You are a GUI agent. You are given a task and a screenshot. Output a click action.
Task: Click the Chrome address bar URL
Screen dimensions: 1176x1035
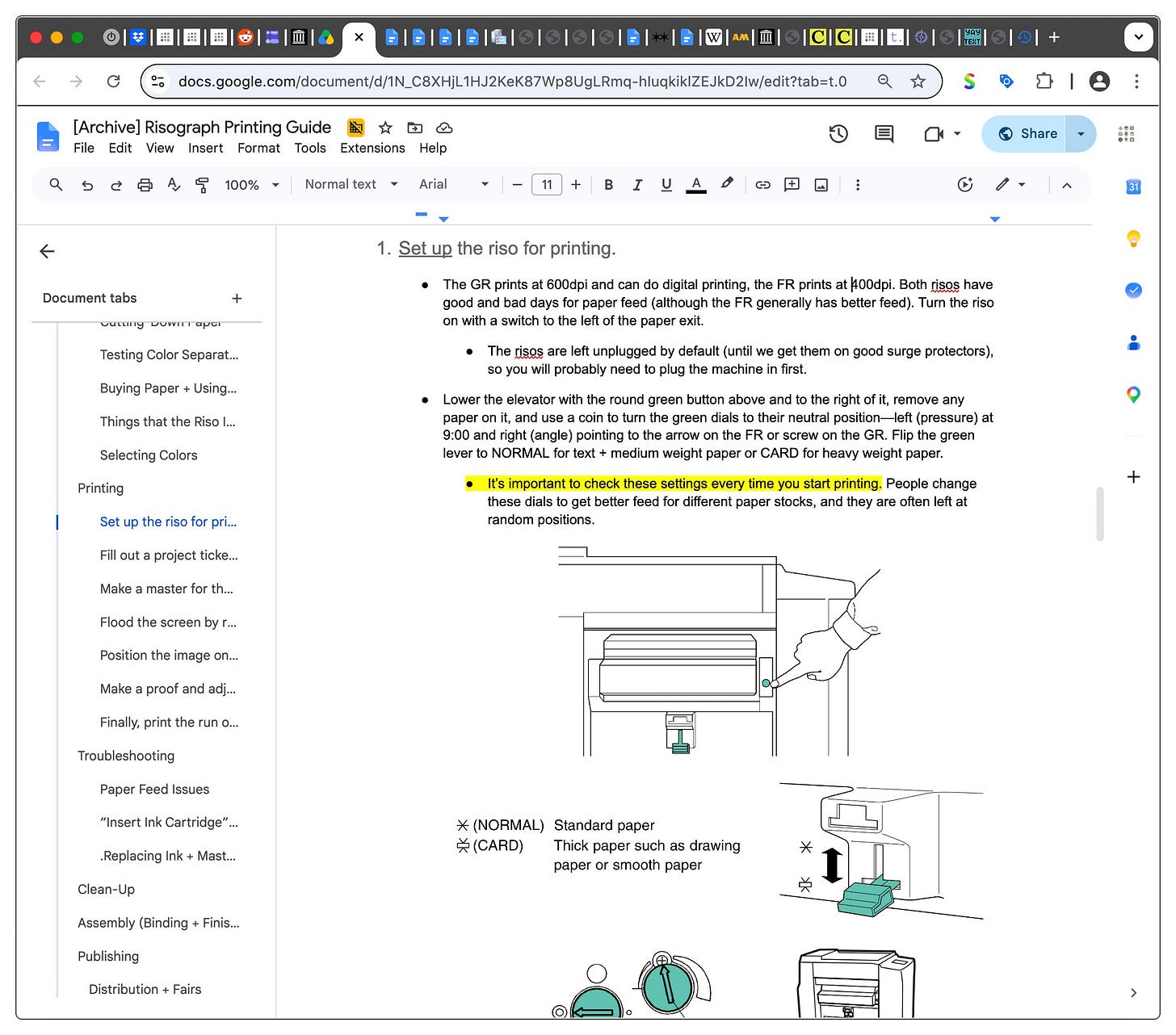pos(512,81)
